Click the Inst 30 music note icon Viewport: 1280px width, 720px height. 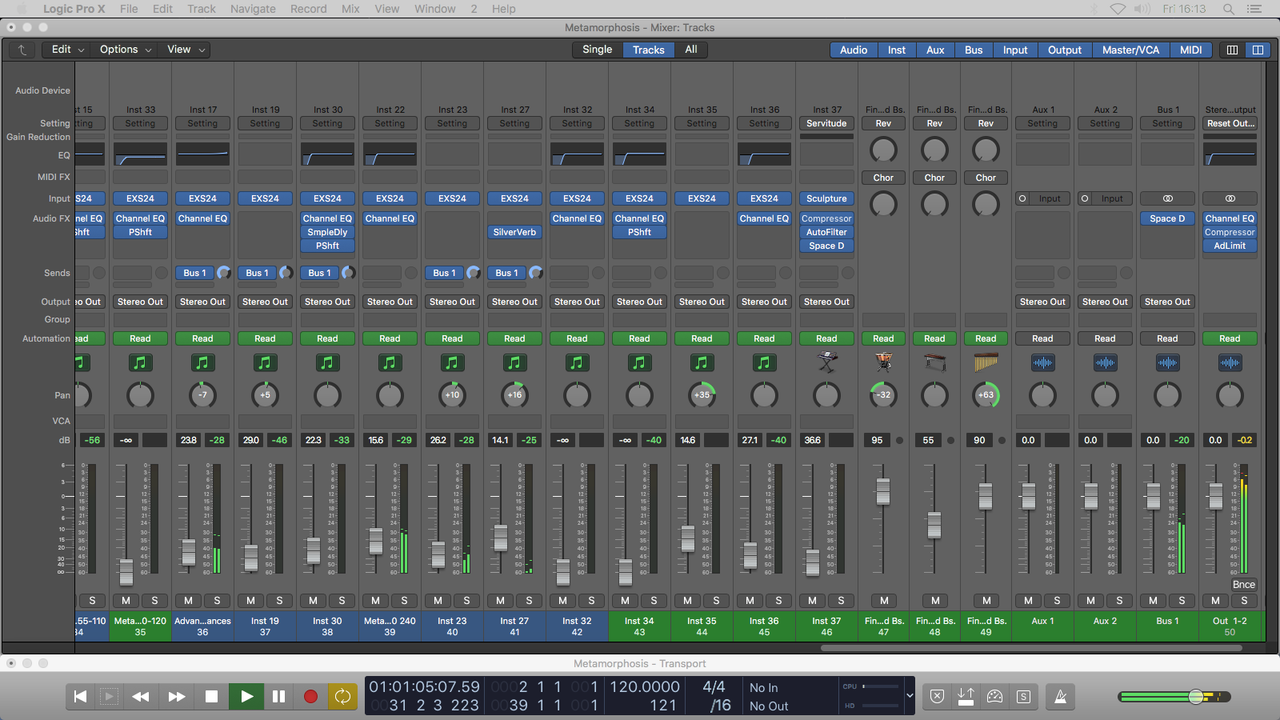pyautogui.click(x=327, y=362)
